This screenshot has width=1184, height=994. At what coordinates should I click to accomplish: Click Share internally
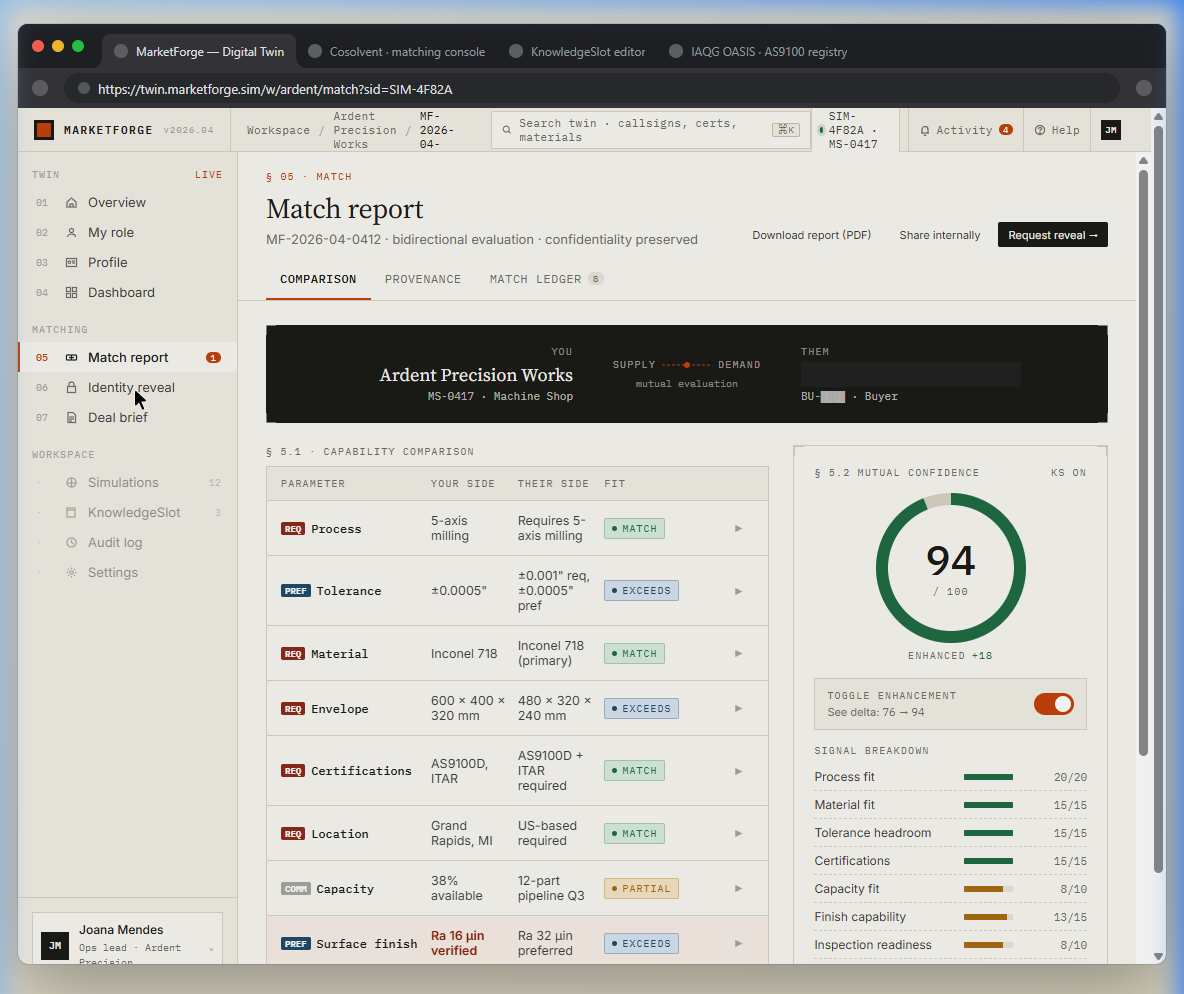click(939, 235)
